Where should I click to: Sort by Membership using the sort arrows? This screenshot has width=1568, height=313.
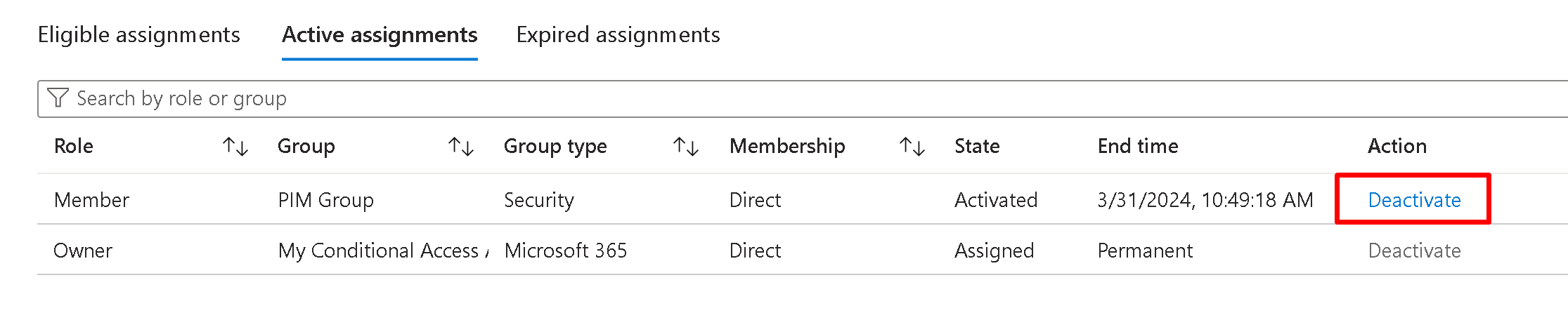click(x=912, y=147)
